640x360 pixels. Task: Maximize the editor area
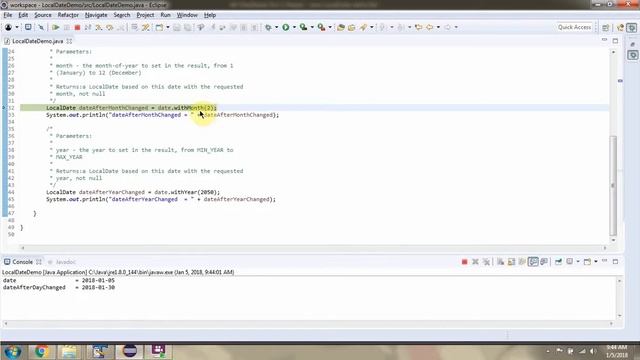tap(615, 41)
